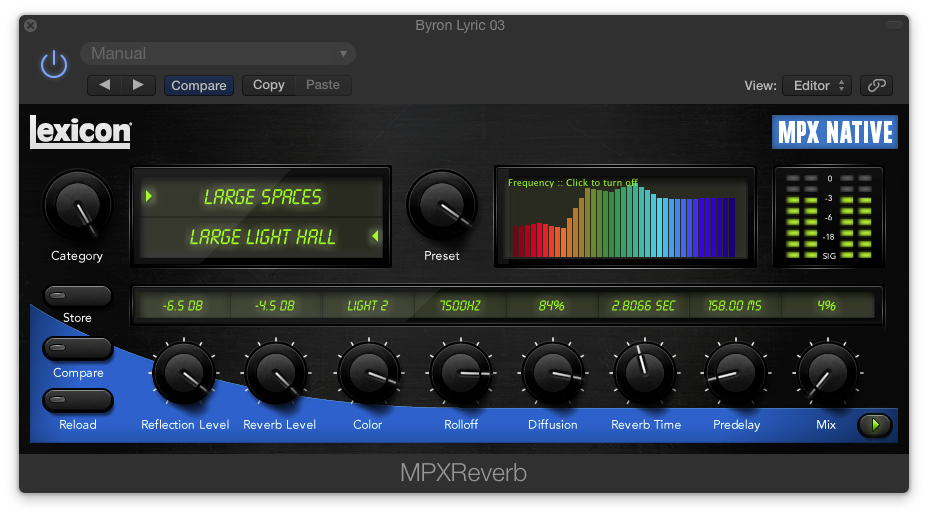Toggle the plugin power bypass button
This screenshot has width=928, height=516.
click(x=54, y=64)
